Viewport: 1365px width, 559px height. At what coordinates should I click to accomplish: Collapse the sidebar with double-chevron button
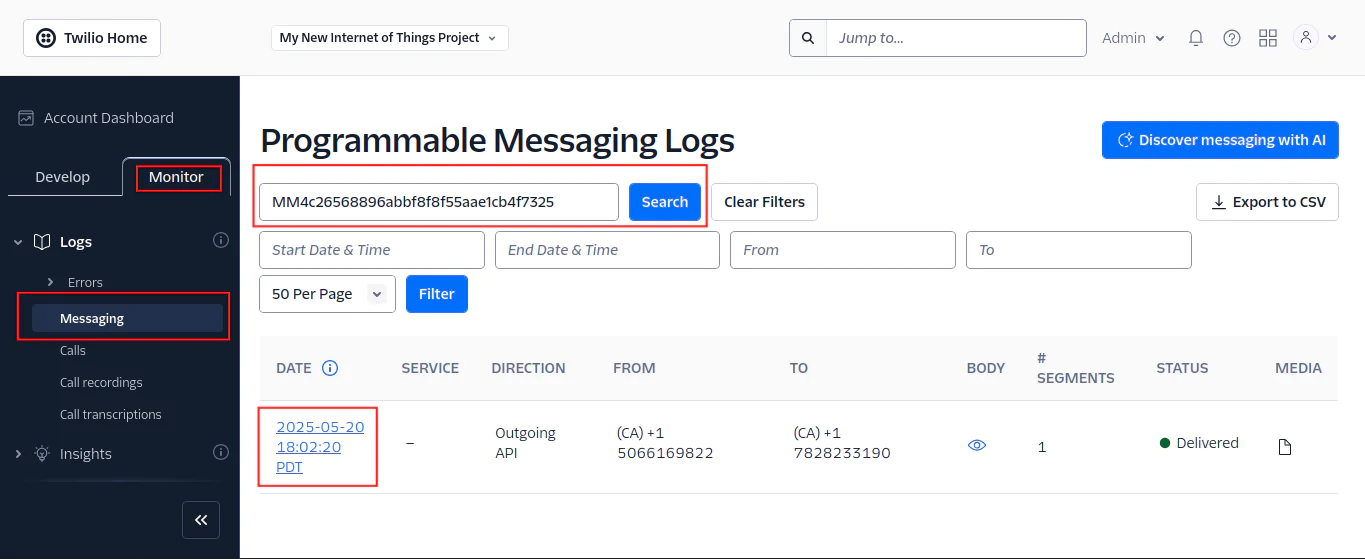201,520
